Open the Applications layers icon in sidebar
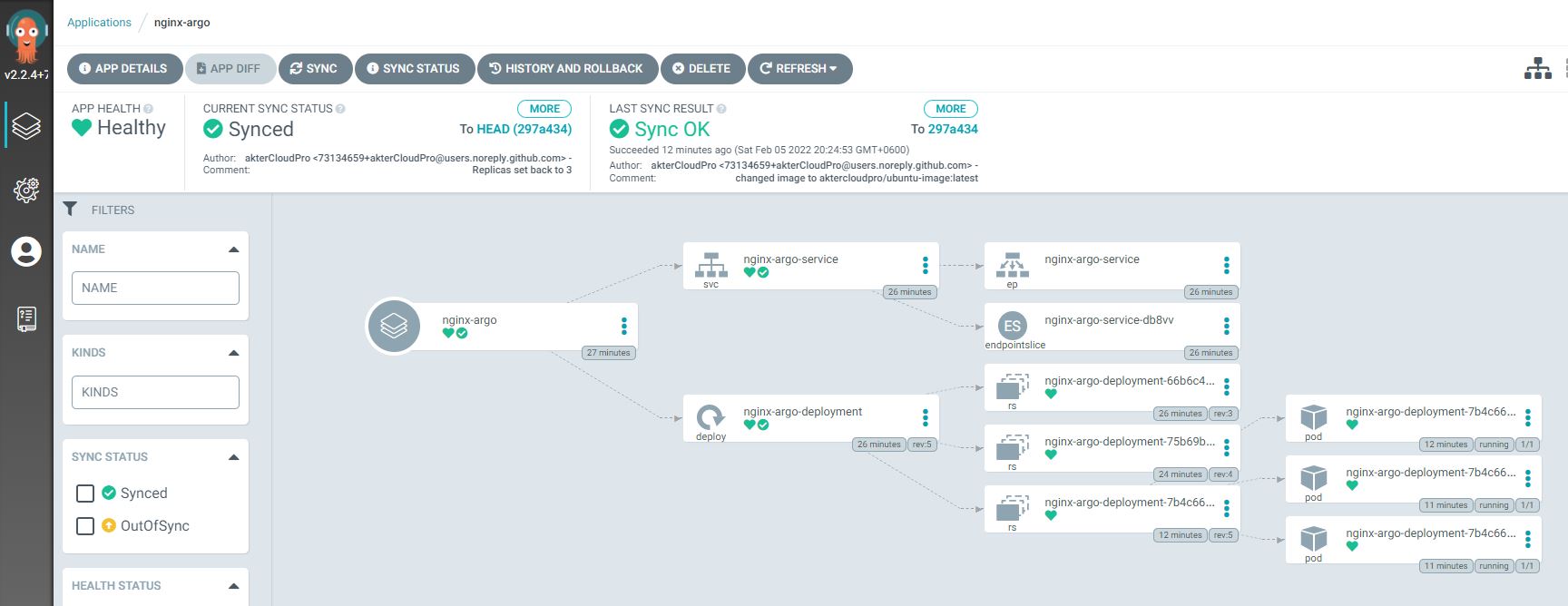The height and width of the screenshot is (606, 1568). (x=26, y=126)
